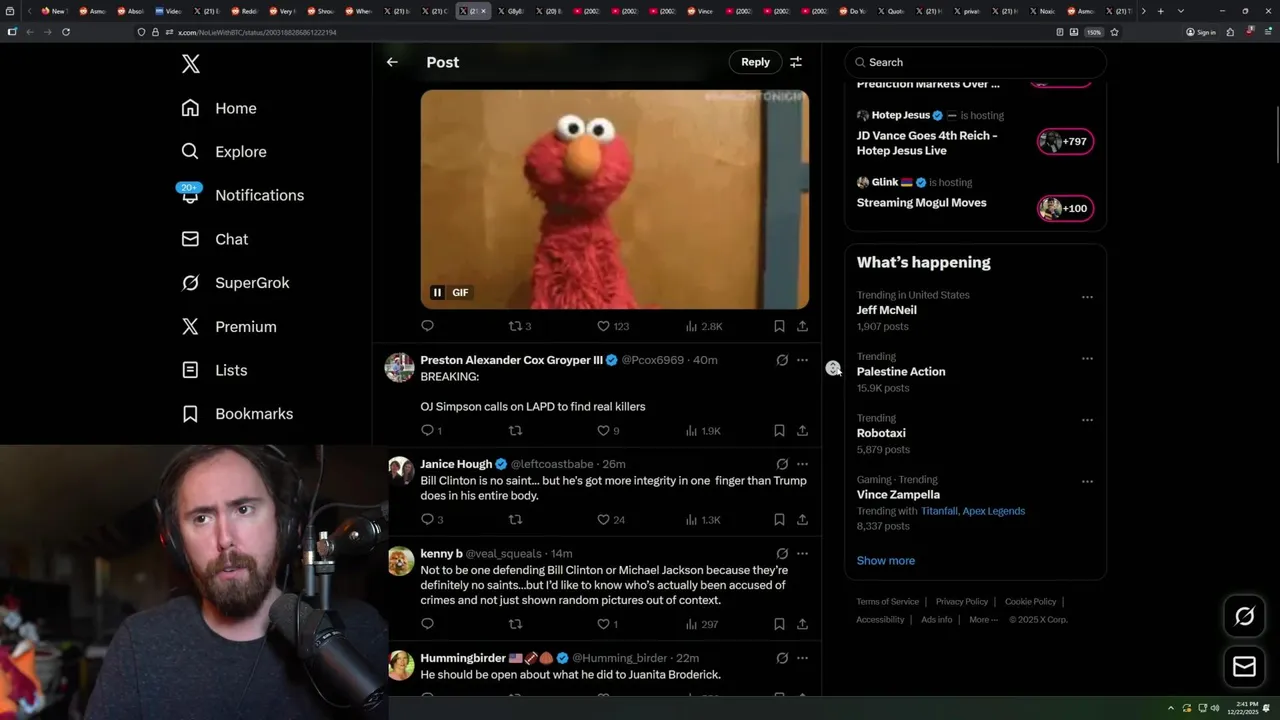Reload the page in the browser toolbar
The height and width of the screenshot is (720, 1280).
[66, 32]
